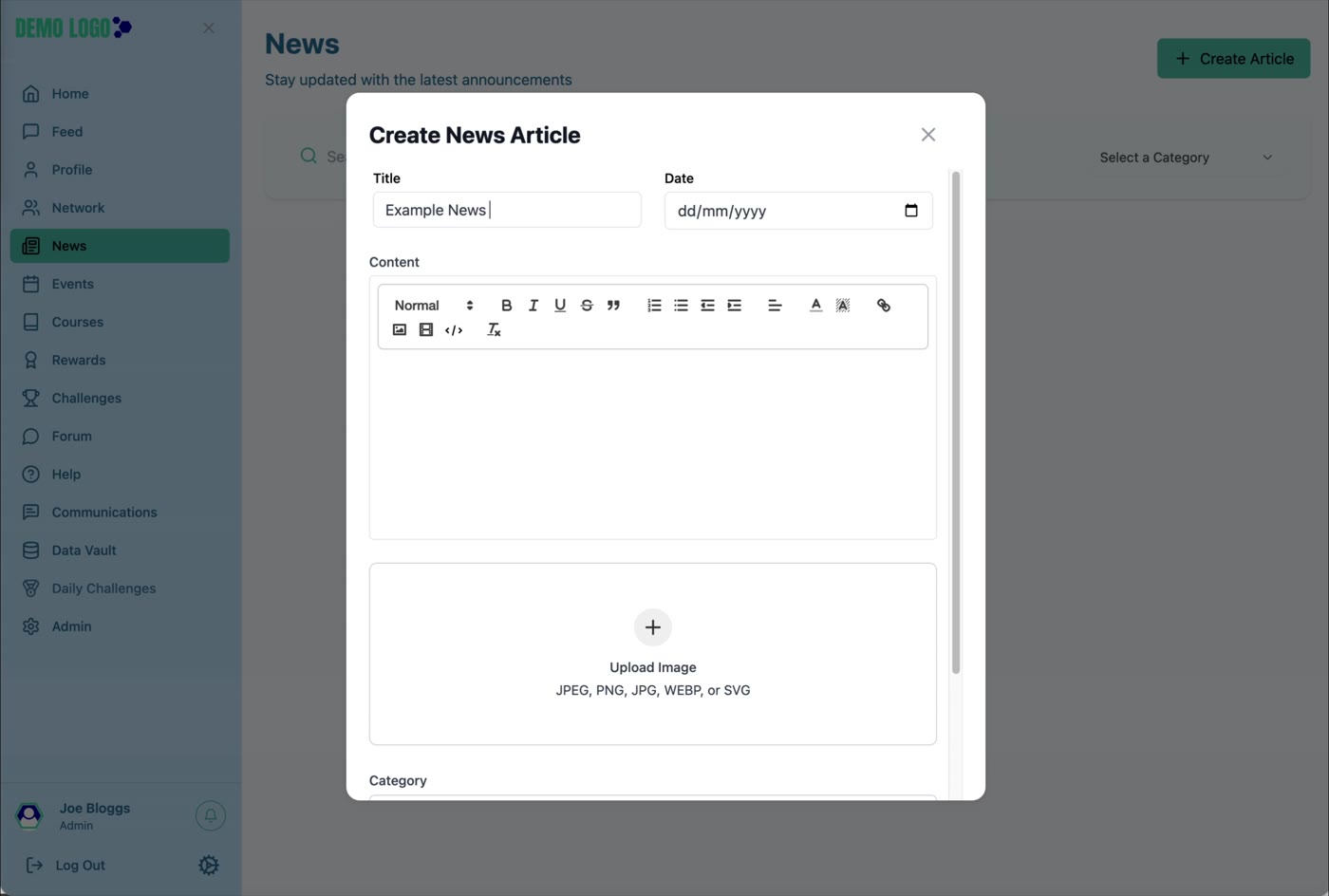Apply strikethrough formatting

pyautogui.click(x=587, y=306)
